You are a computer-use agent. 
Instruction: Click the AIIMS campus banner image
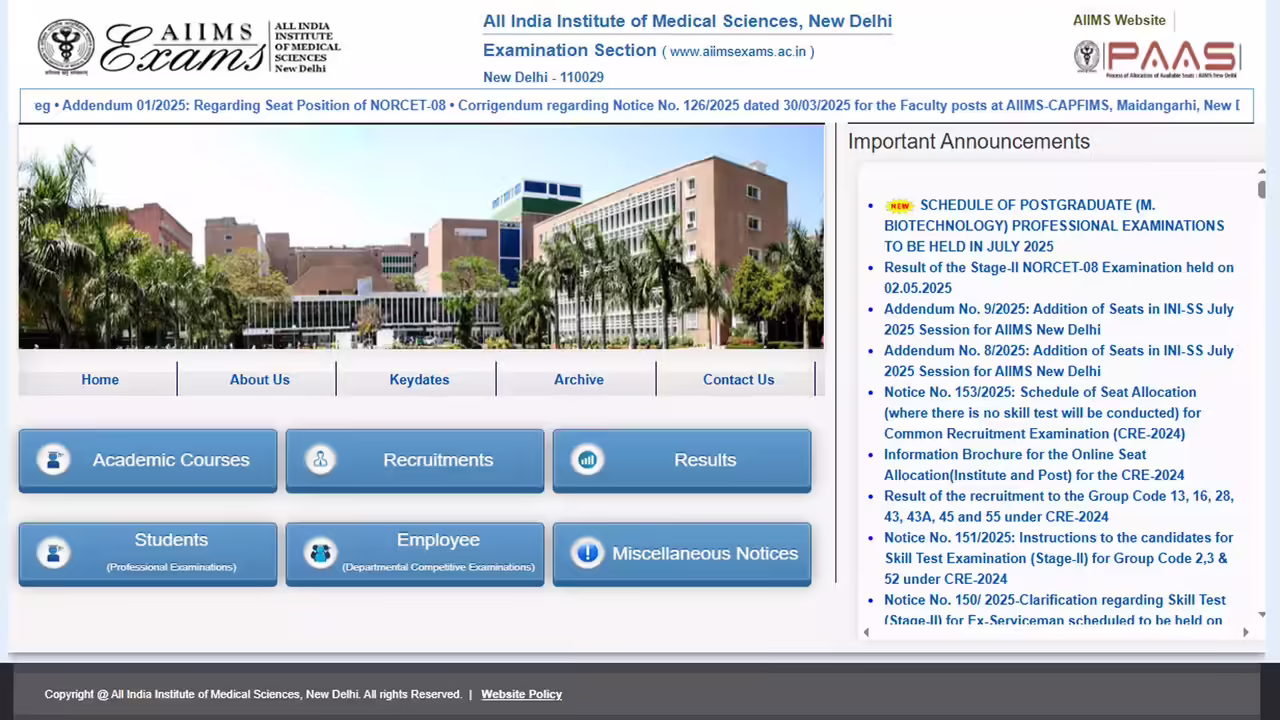click(421, 237)
